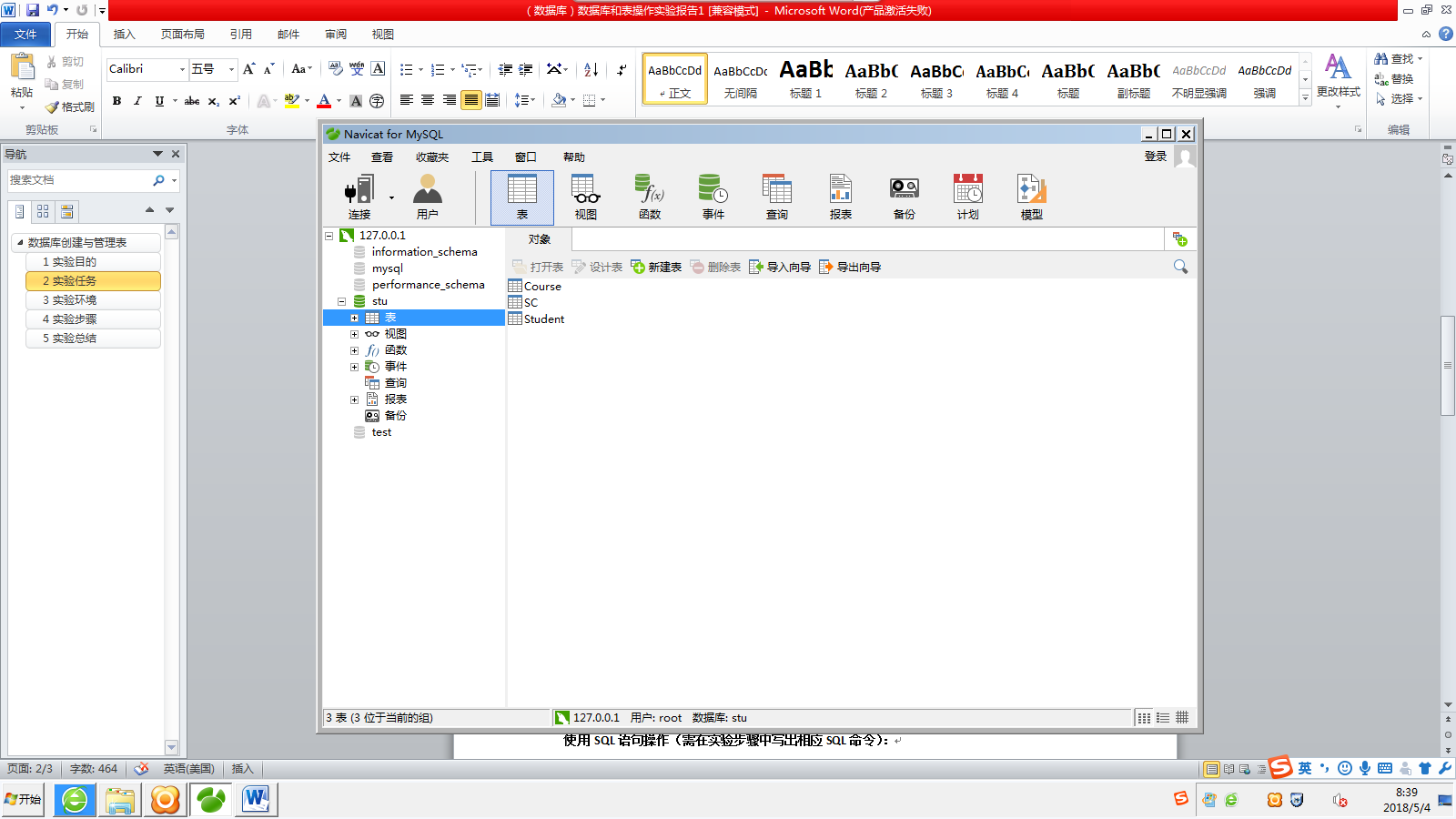Toggle subscript formatting in Word
Screen dimensions: 1456x819
[213, 101]
